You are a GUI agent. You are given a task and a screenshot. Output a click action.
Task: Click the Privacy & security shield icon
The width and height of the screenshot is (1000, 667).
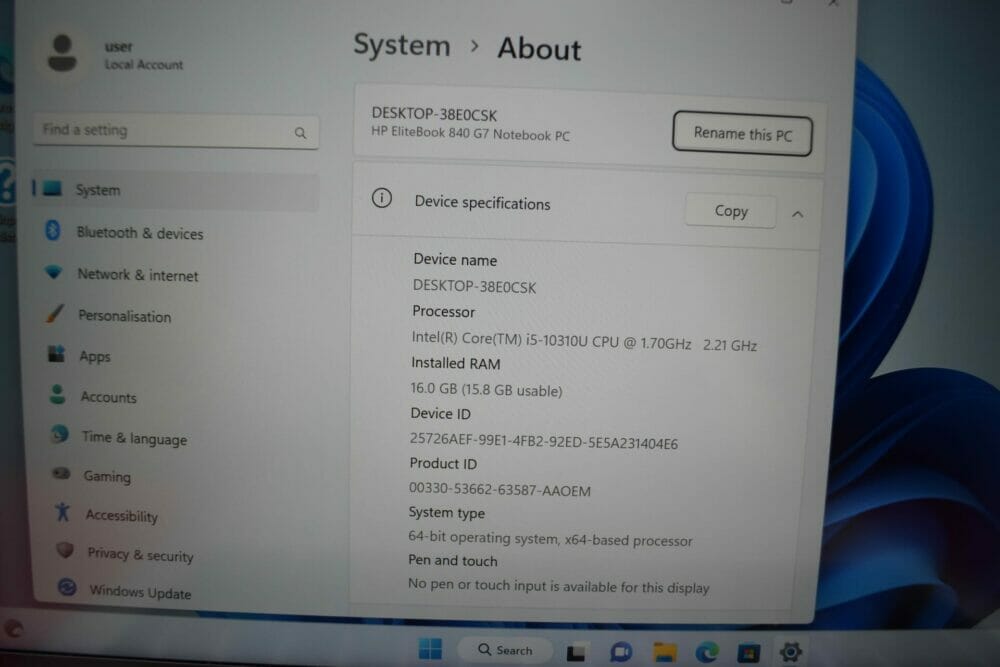coord(65,550)
